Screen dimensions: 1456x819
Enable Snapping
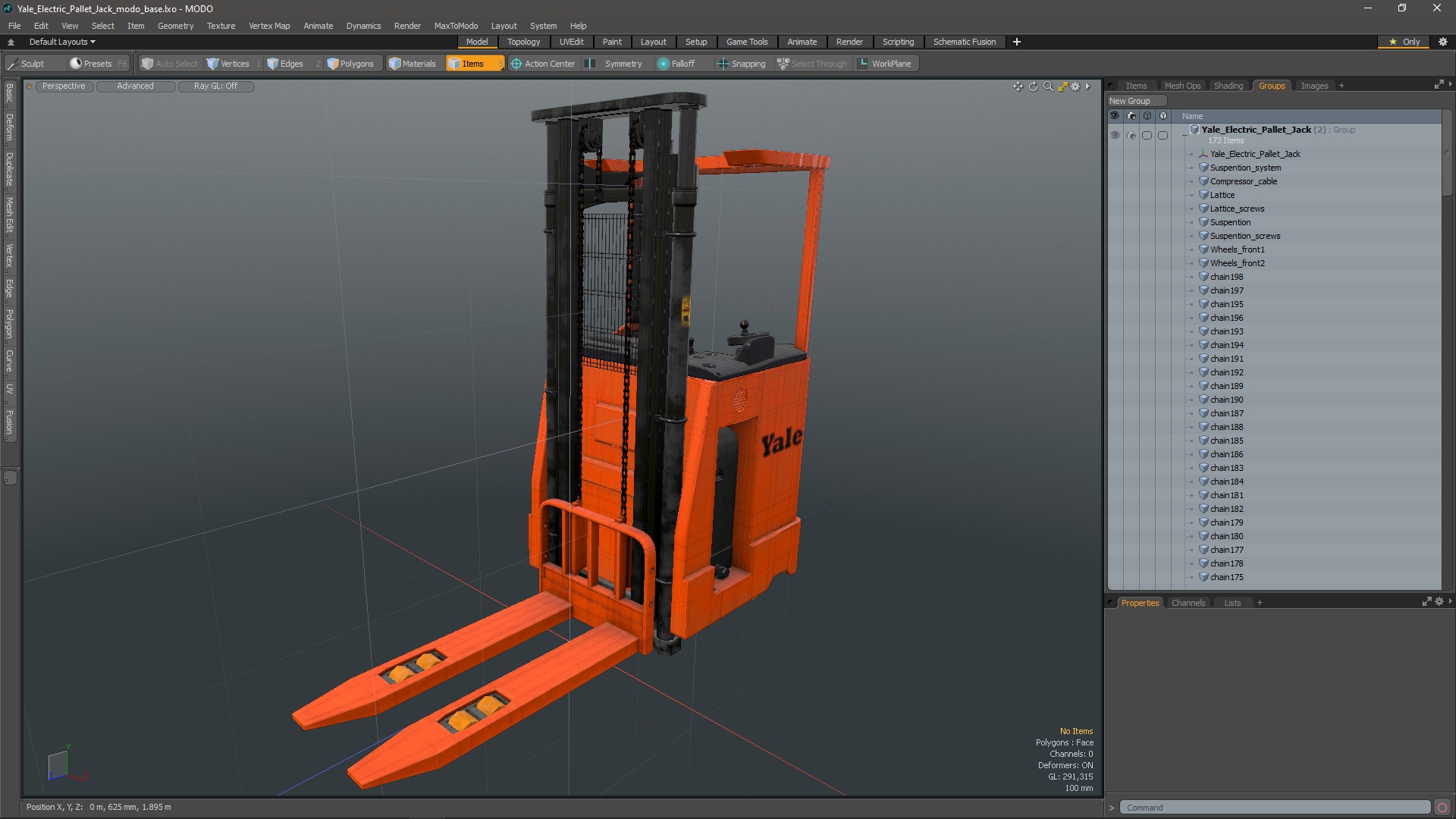click(x=742, y=64)
